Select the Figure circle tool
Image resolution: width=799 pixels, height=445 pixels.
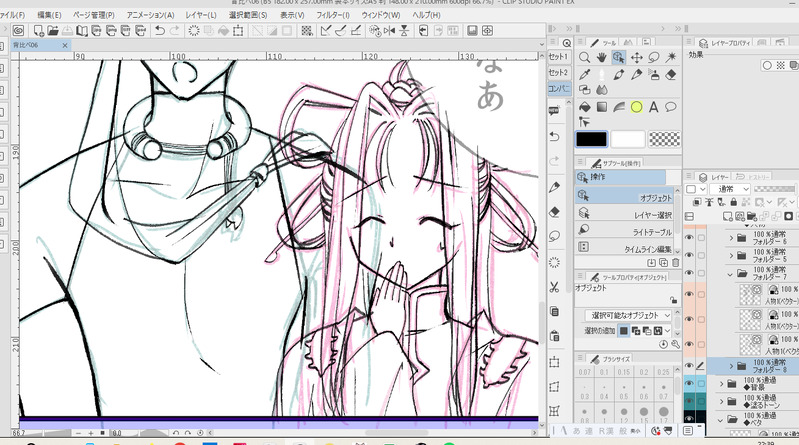point(636,107)
